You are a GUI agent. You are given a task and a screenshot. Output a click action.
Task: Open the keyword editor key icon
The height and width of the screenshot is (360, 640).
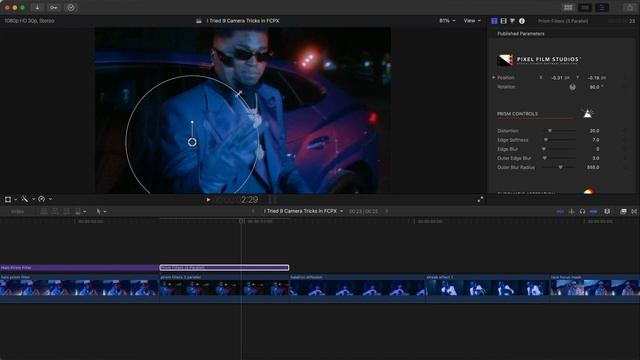[54, 7]
